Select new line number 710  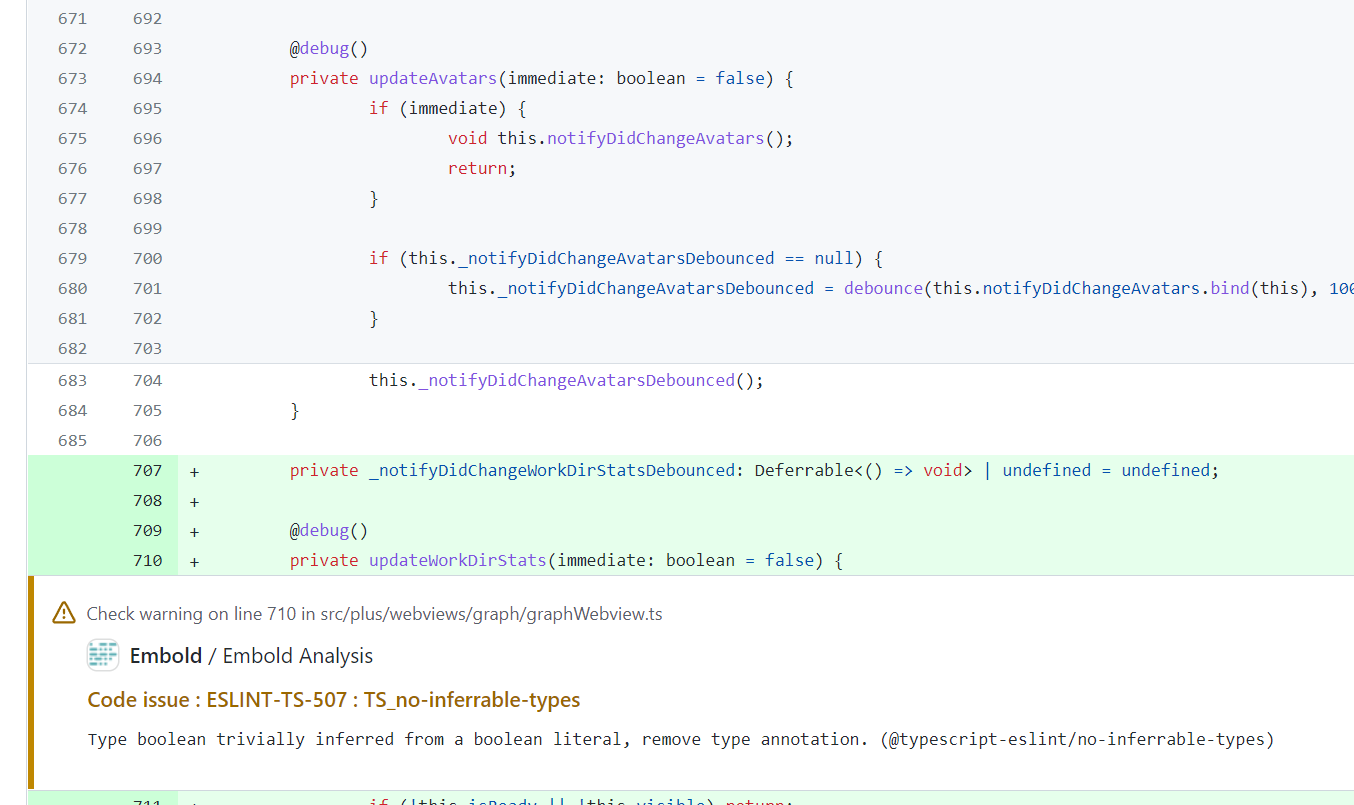click(x=147, y=560)
